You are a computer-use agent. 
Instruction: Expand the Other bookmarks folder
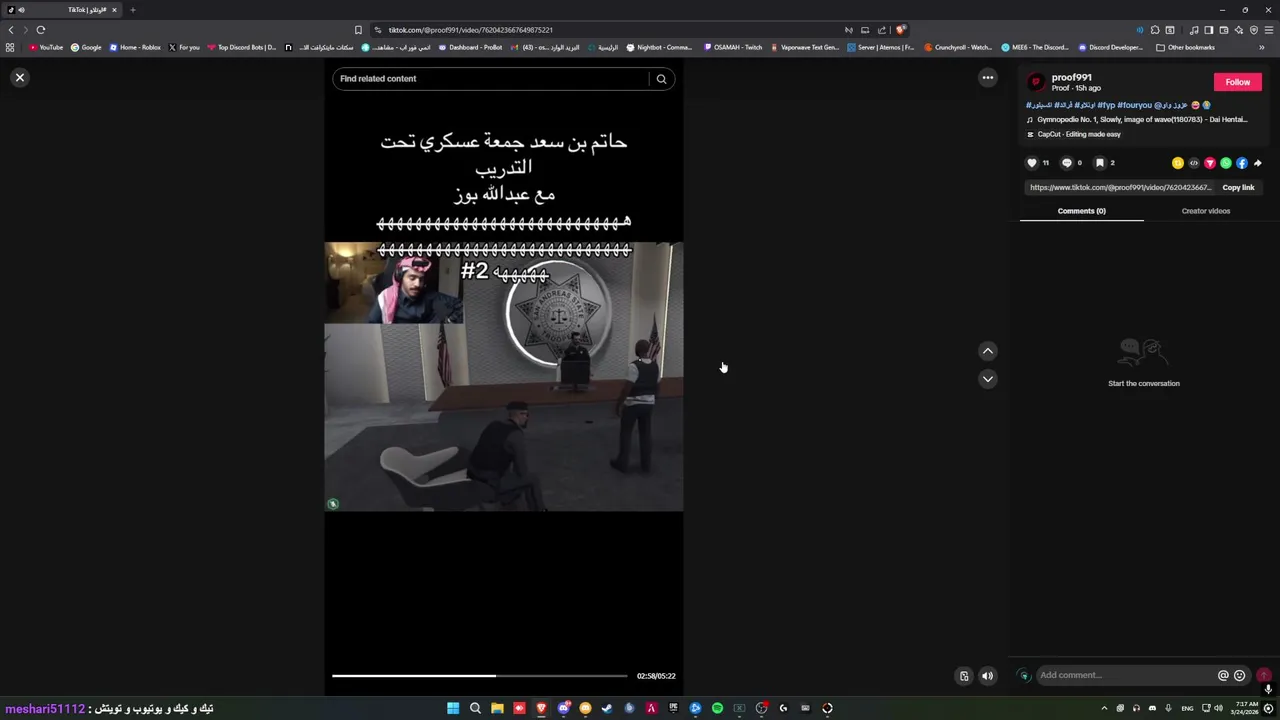pos(1185,47)
